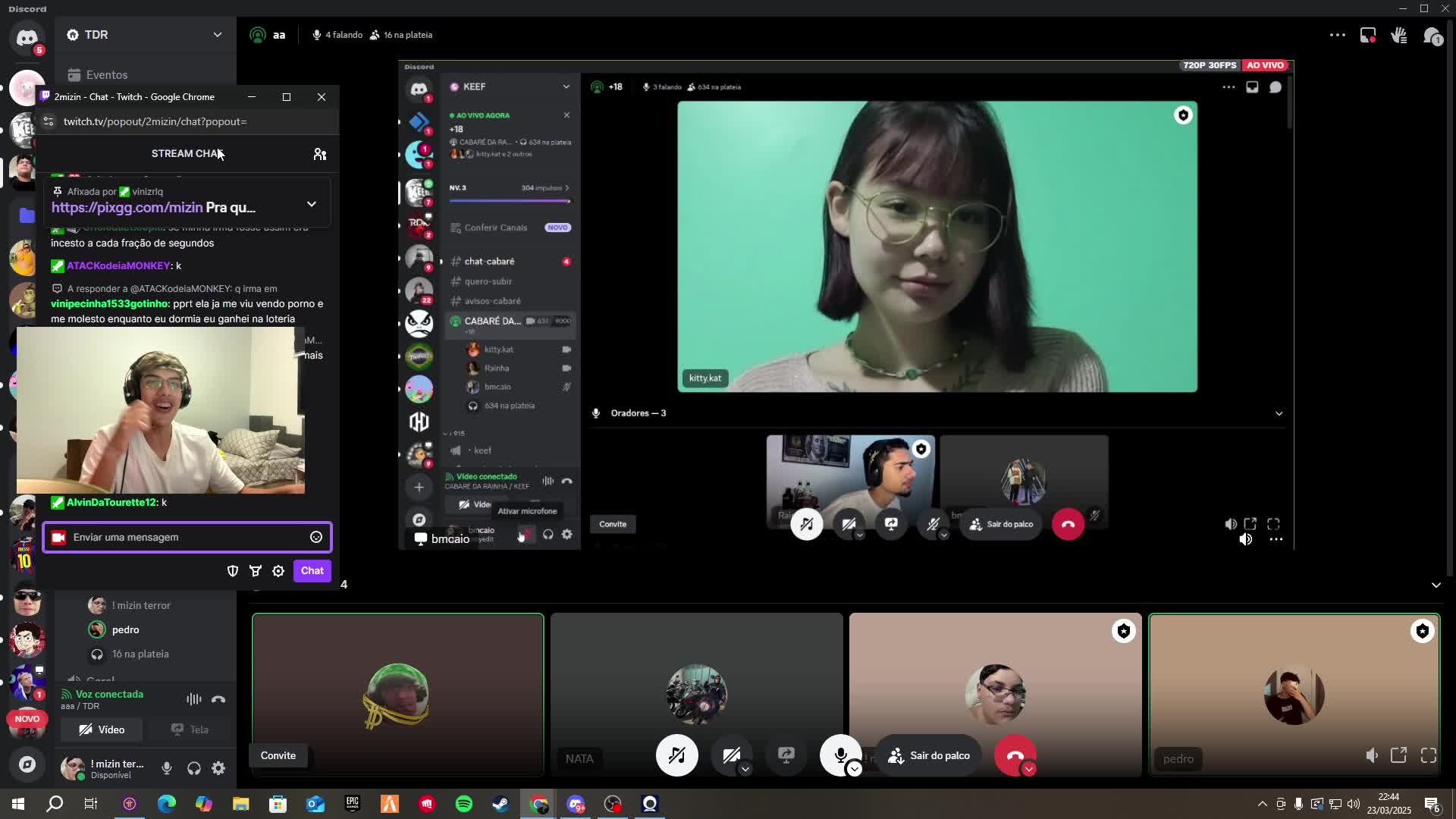
Task: Click the Chrome site info icon
Action: (49, 121)
